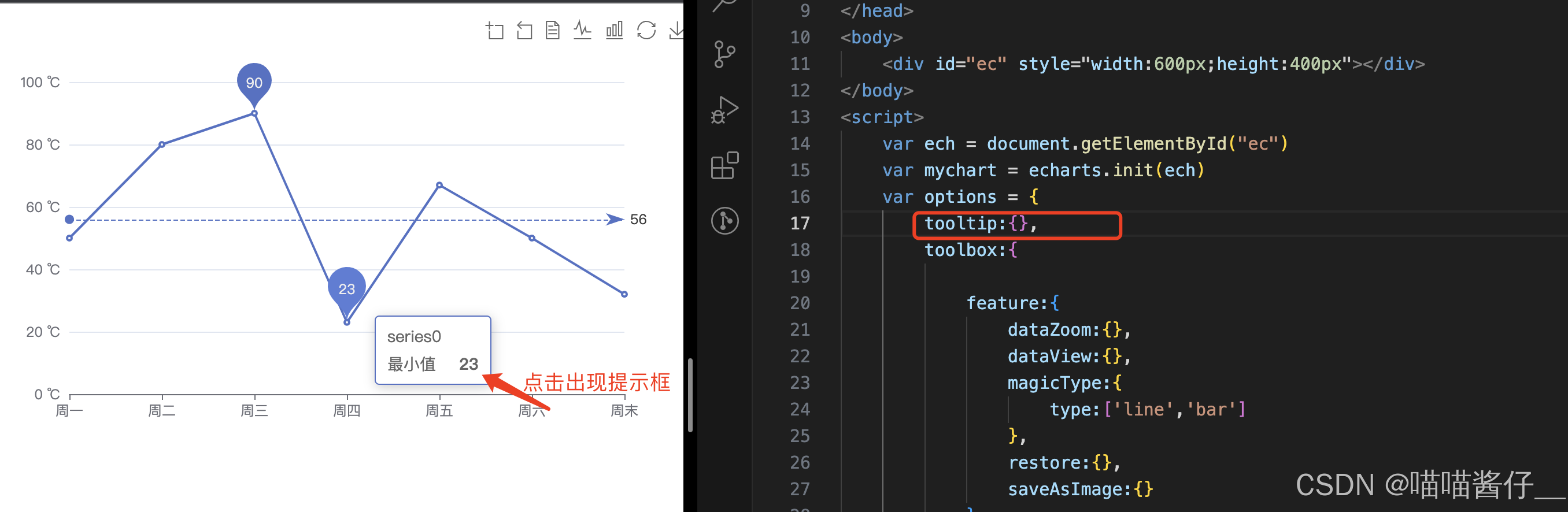Click line number 17 in gutter

click(x=800, y=223)
